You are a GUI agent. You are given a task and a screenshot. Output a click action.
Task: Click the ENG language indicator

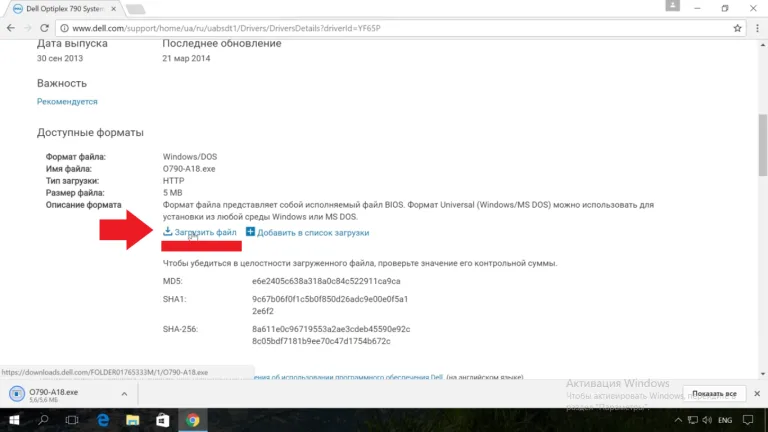click(725, 420)
